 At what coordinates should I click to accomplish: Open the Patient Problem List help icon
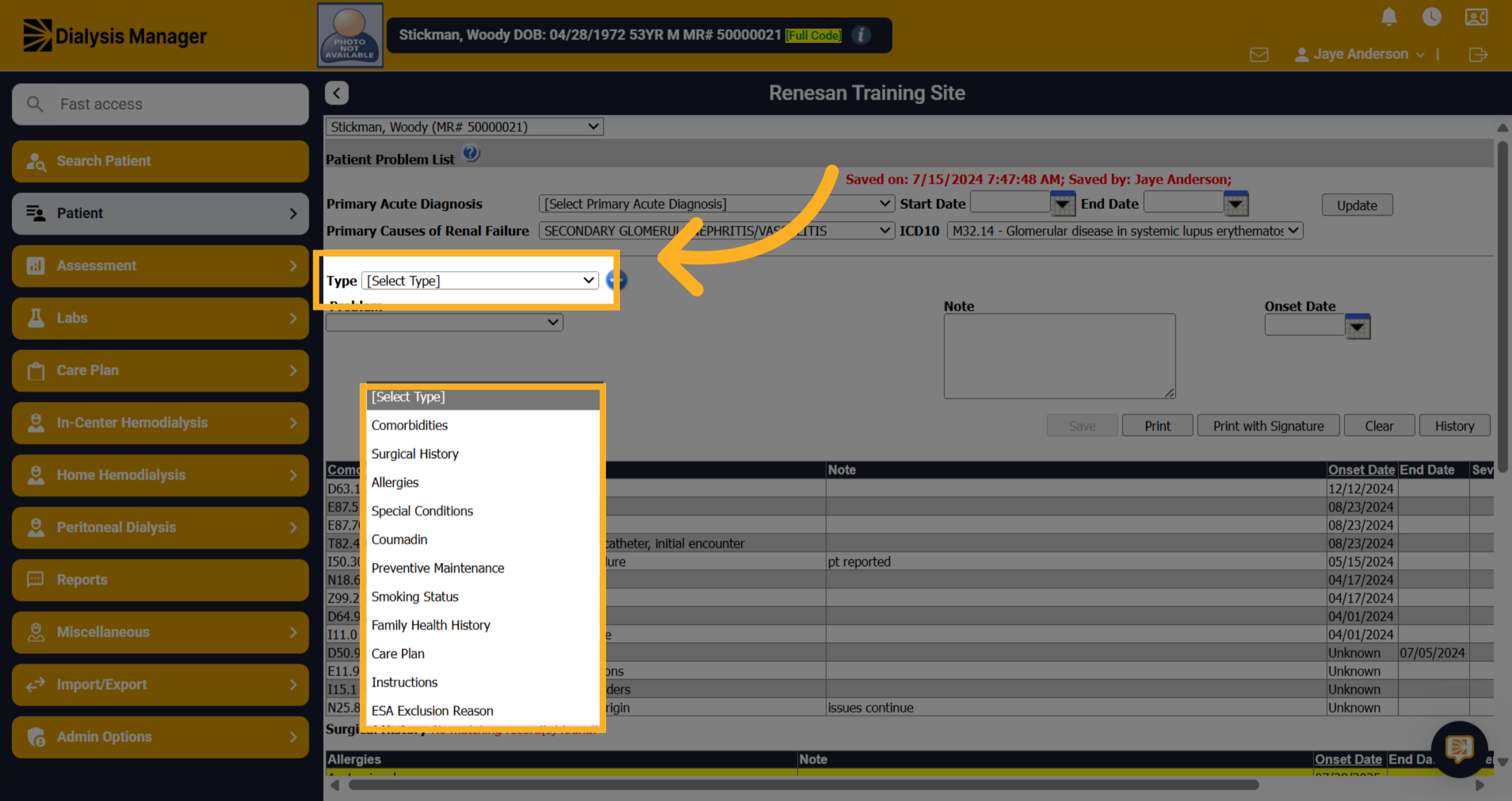tap(471, 153)
